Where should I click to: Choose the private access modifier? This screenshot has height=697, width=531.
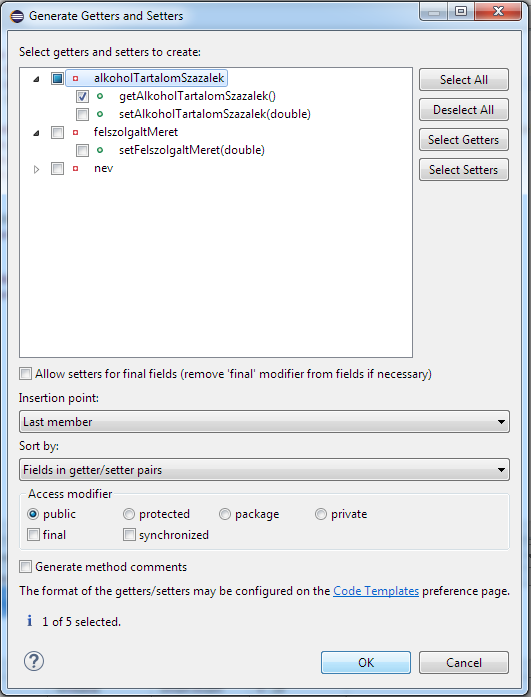321,514
